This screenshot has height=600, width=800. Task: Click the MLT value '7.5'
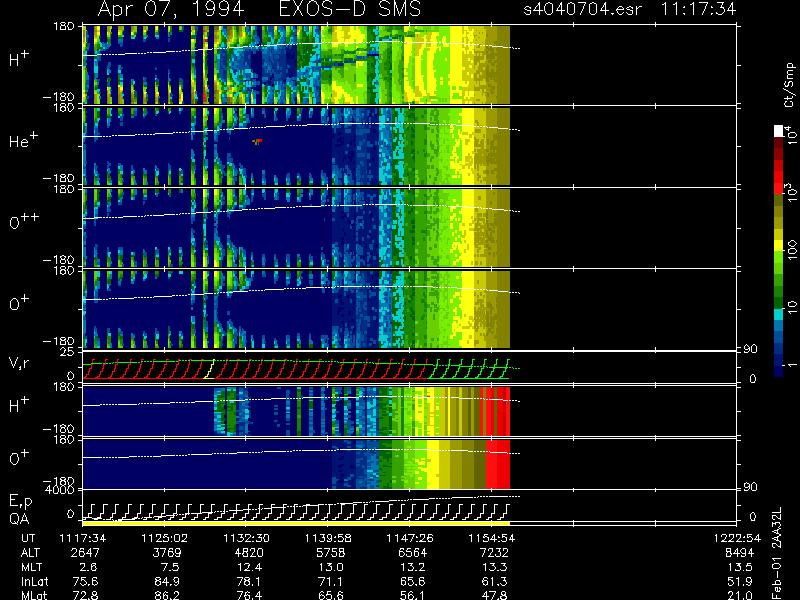tap(171, 567)
